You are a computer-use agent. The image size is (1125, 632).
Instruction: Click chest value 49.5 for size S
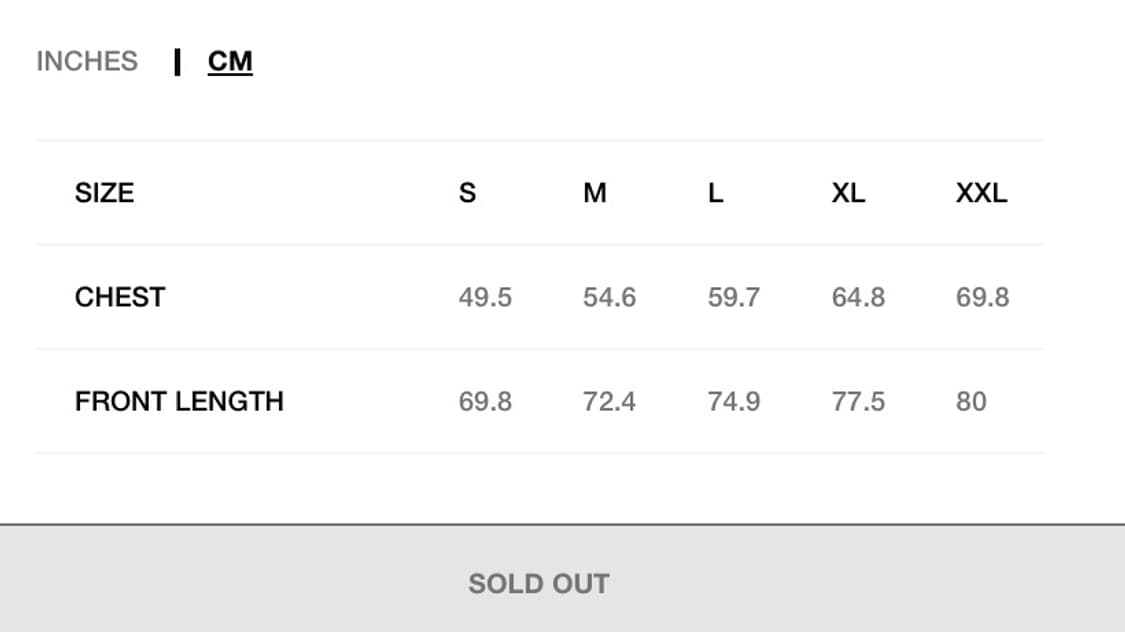tap(485, 297)
